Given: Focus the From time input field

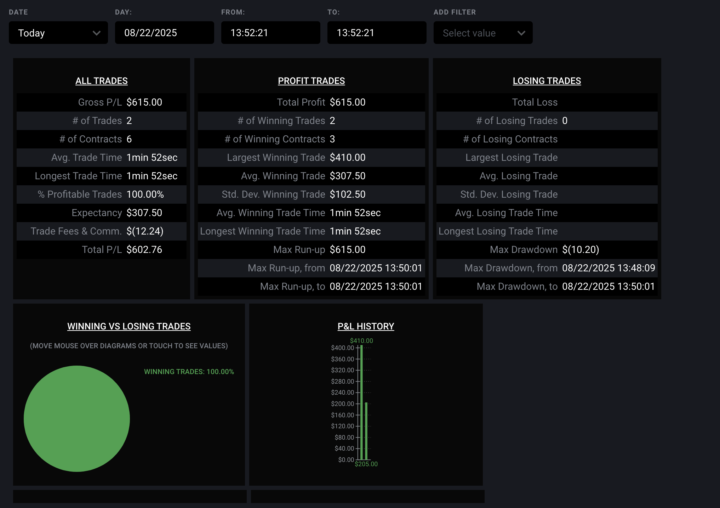Looking at the screenshot, I should click(x=270, y=33).
